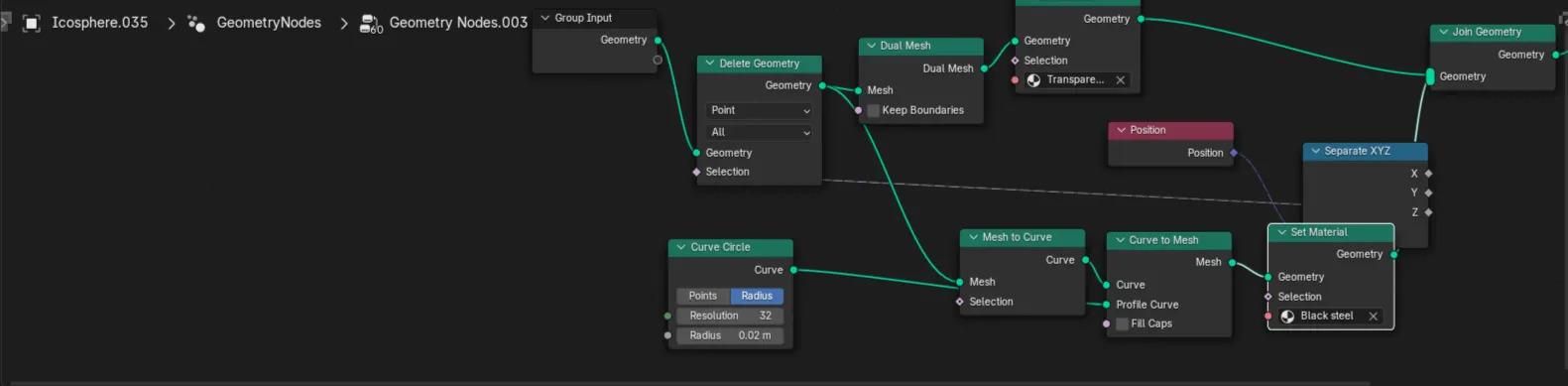Click the Delete Geometry output Geometry socket
The image size is (1568, 386).
click(822, 85)
